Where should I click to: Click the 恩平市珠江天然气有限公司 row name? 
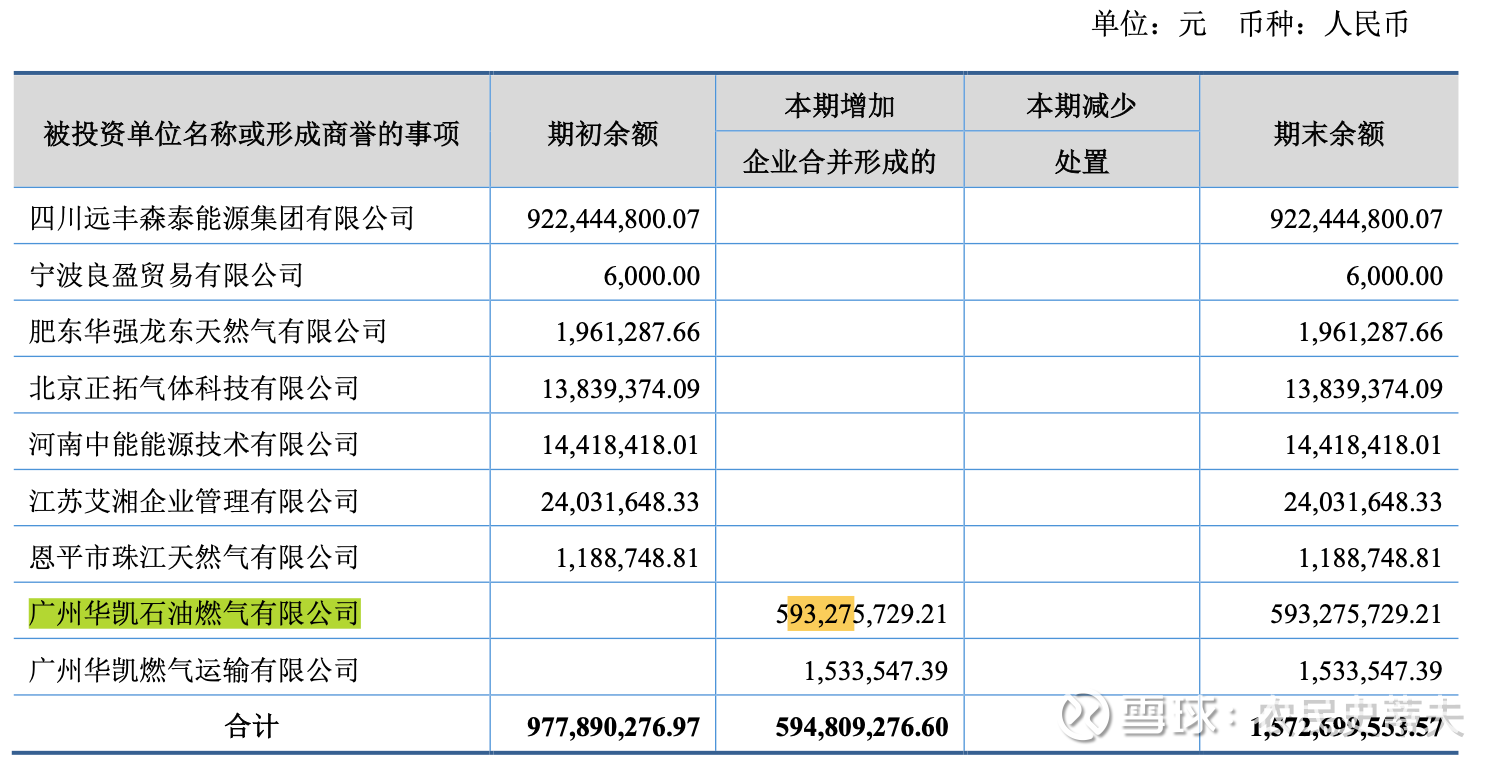click(194, 557)
